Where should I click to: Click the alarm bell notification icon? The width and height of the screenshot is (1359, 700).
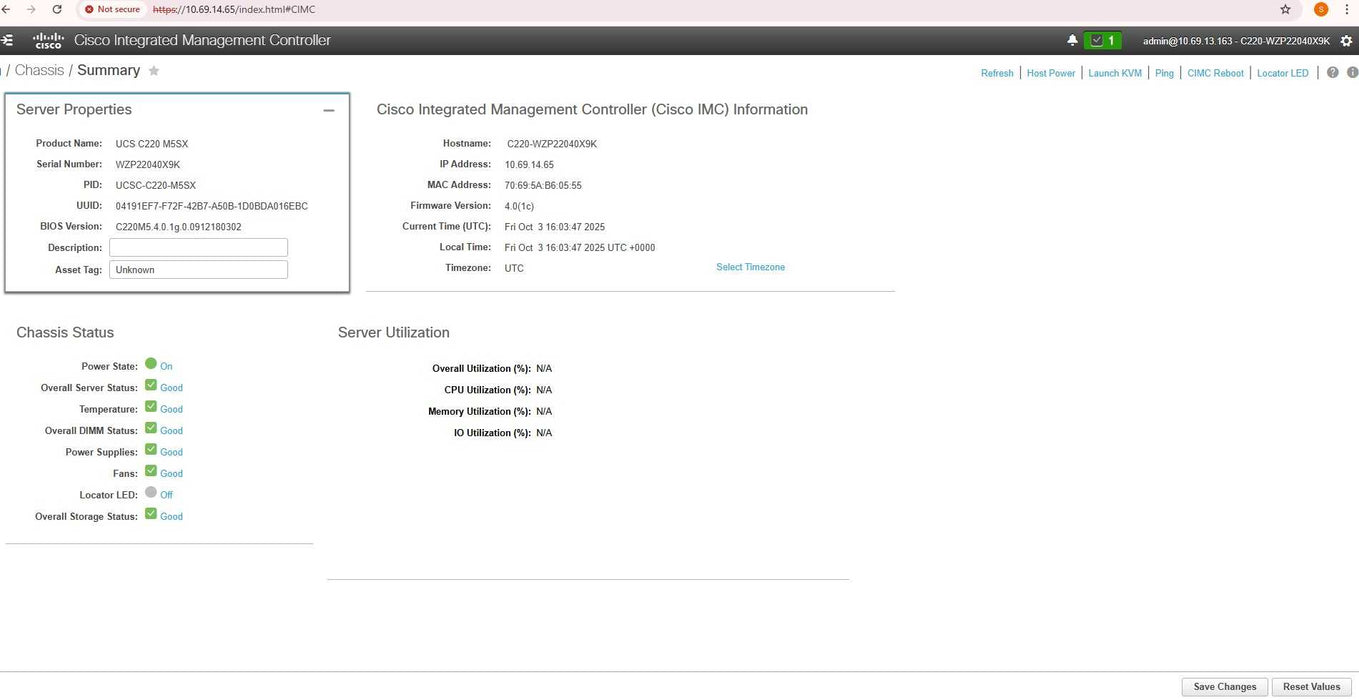tap(1072, 41)
